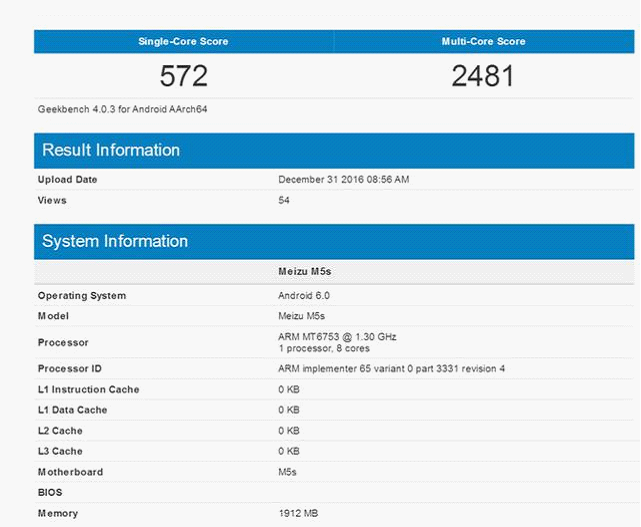The height and width of the screenshot is (527, 641).
Task: Click the Upload Date label
Action: [x=67, y=179]
